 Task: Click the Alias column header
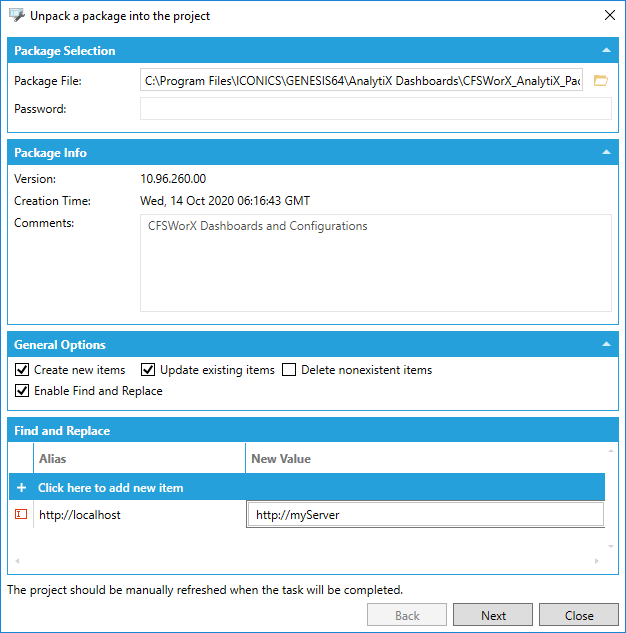point(139,459)
